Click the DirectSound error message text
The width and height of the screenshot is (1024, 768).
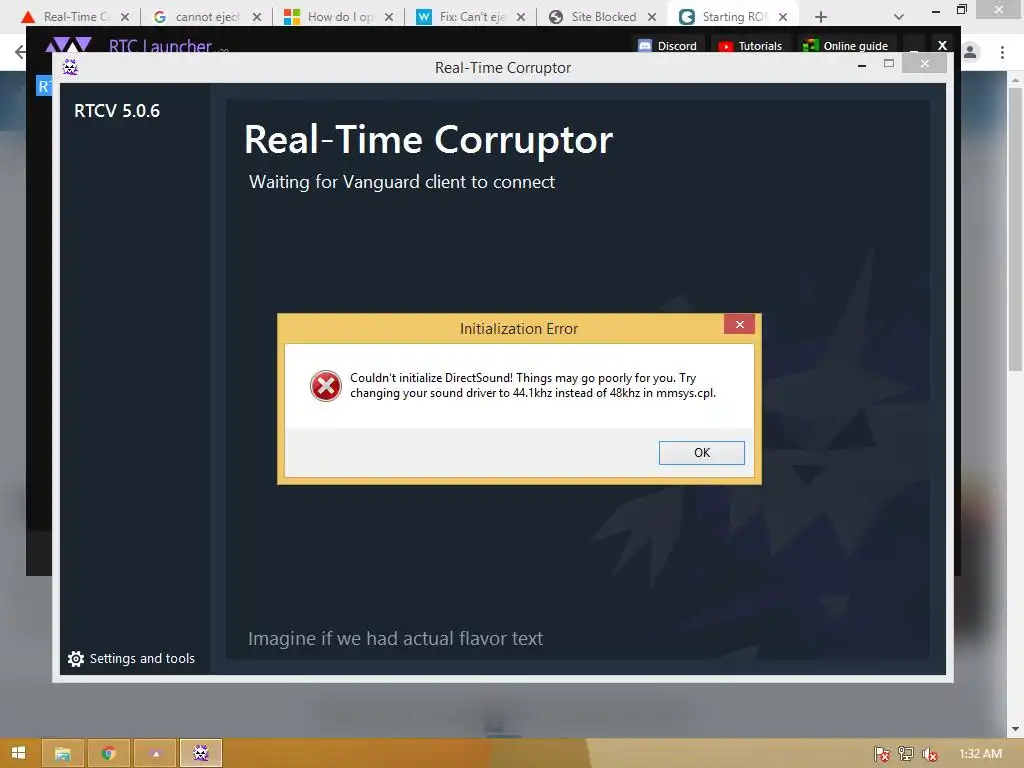533,385
